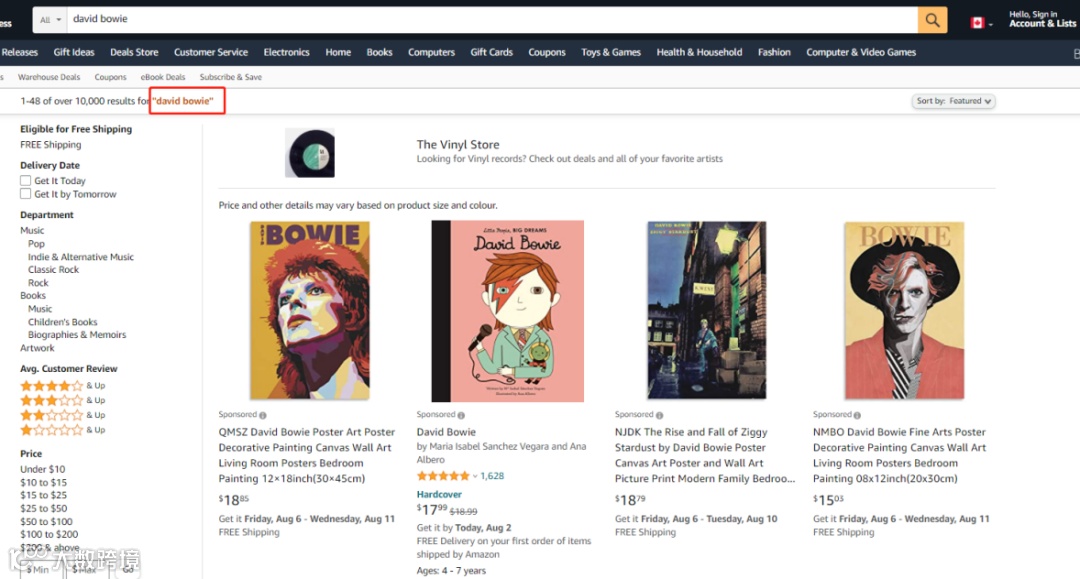1080x579 pixels.
Task: Open the Canada flag country selector
Action: click(x=981, y=23)
